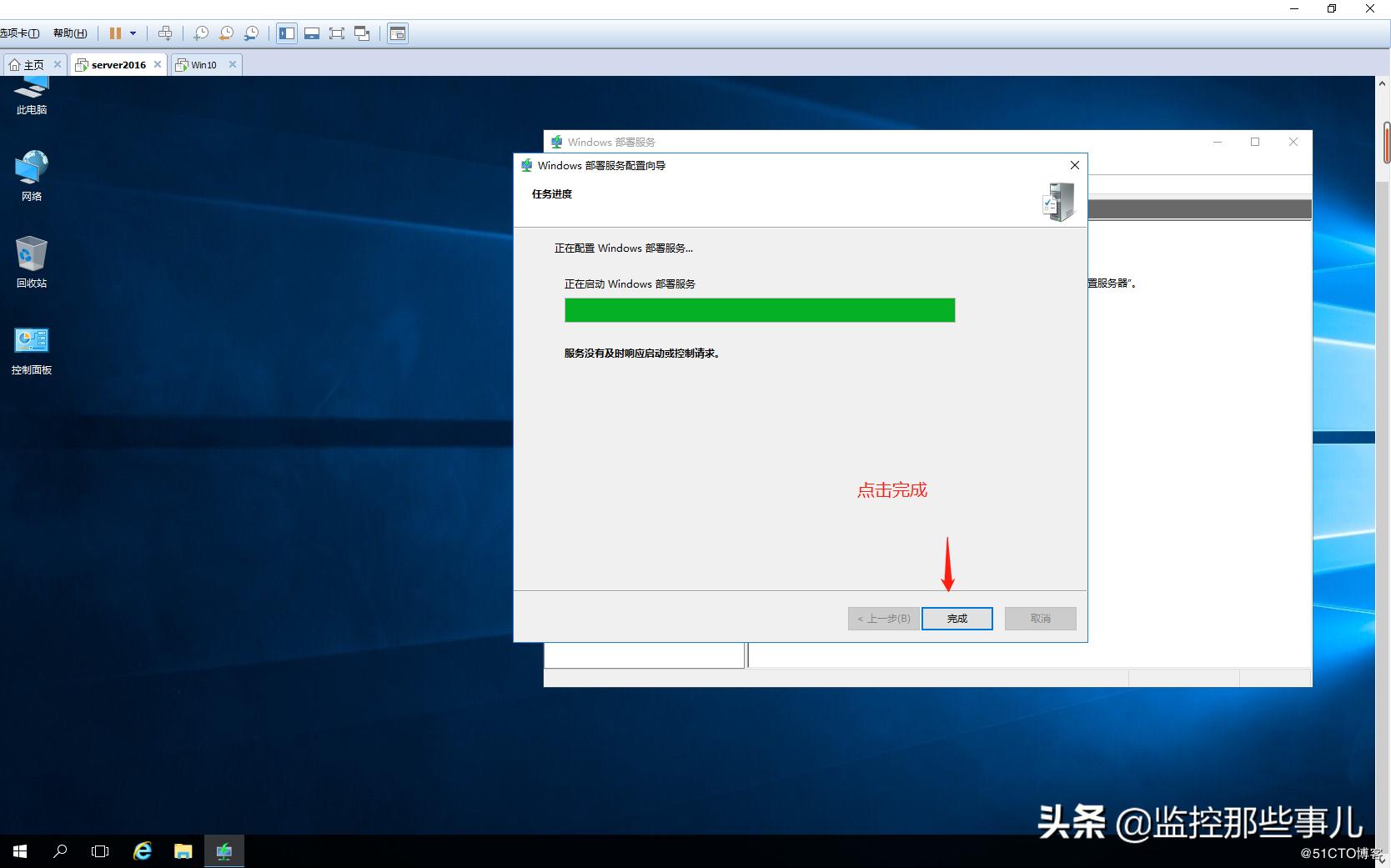Revert the VM to its last snapshot
The image size is (1391, 868).
click(x=225, y=33)
